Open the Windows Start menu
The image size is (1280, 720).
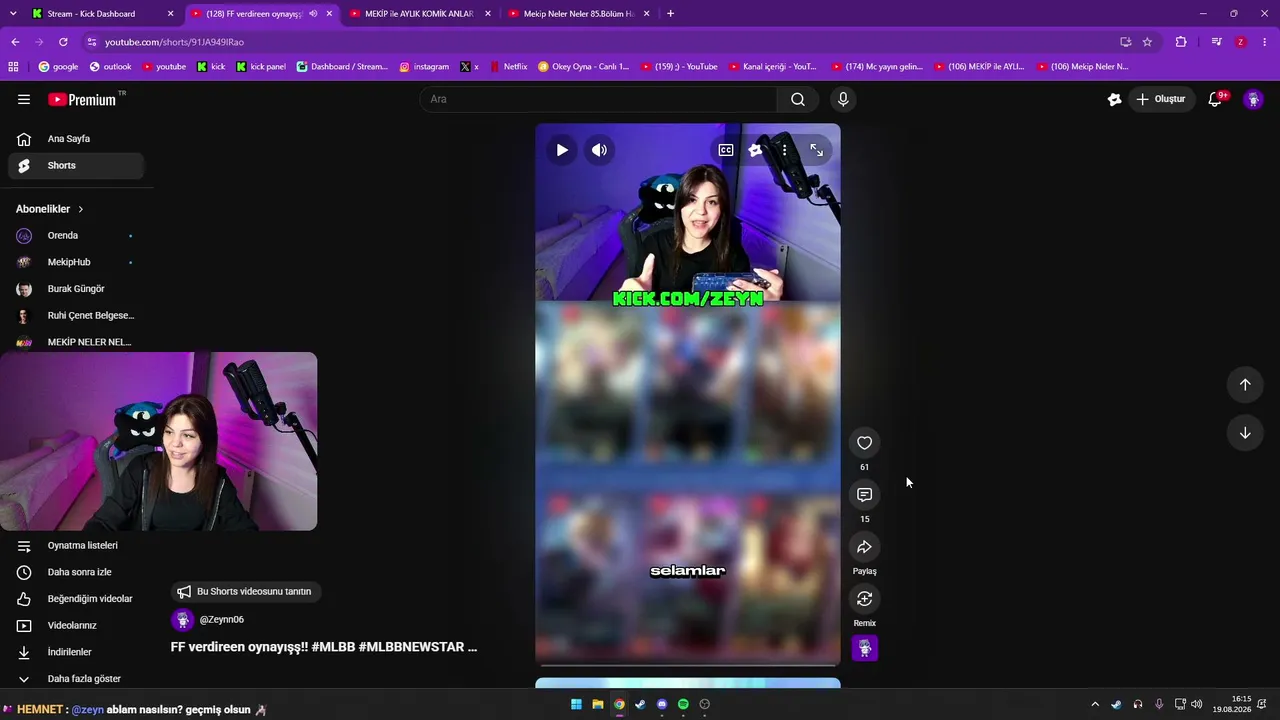[x=576, y=704]
